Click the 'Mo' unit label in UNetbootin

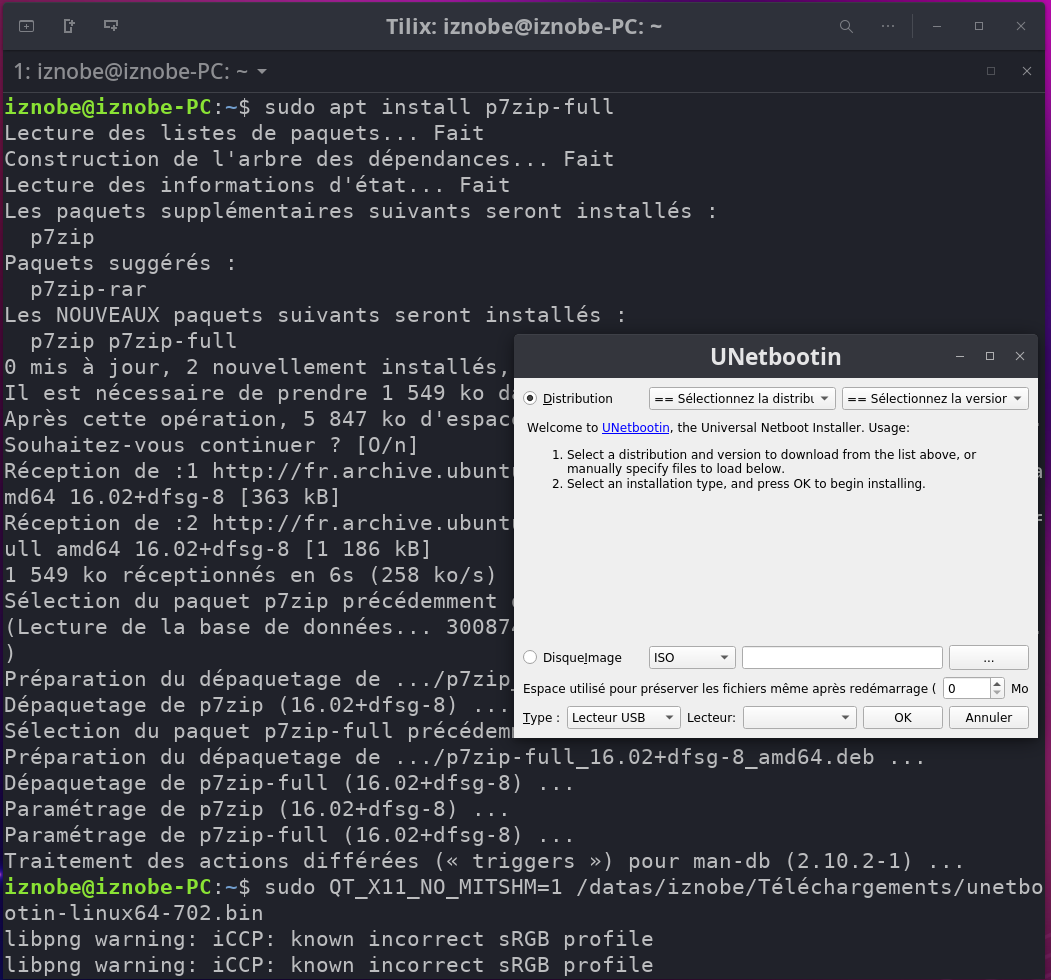pos(1019,688)
